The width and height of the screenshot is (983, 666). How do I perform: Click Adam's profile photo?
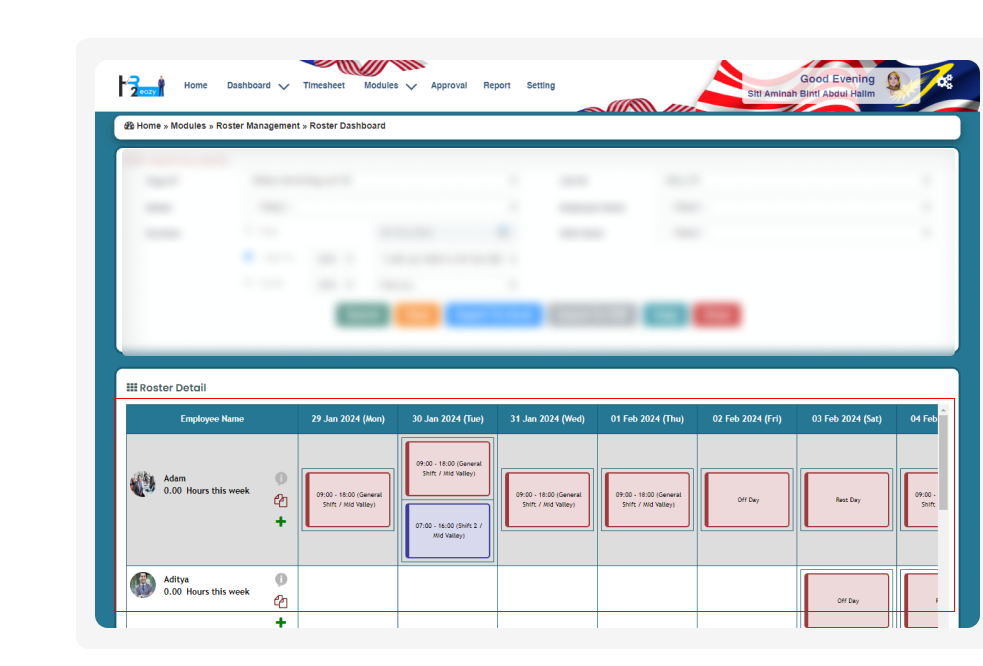point(143,484)
